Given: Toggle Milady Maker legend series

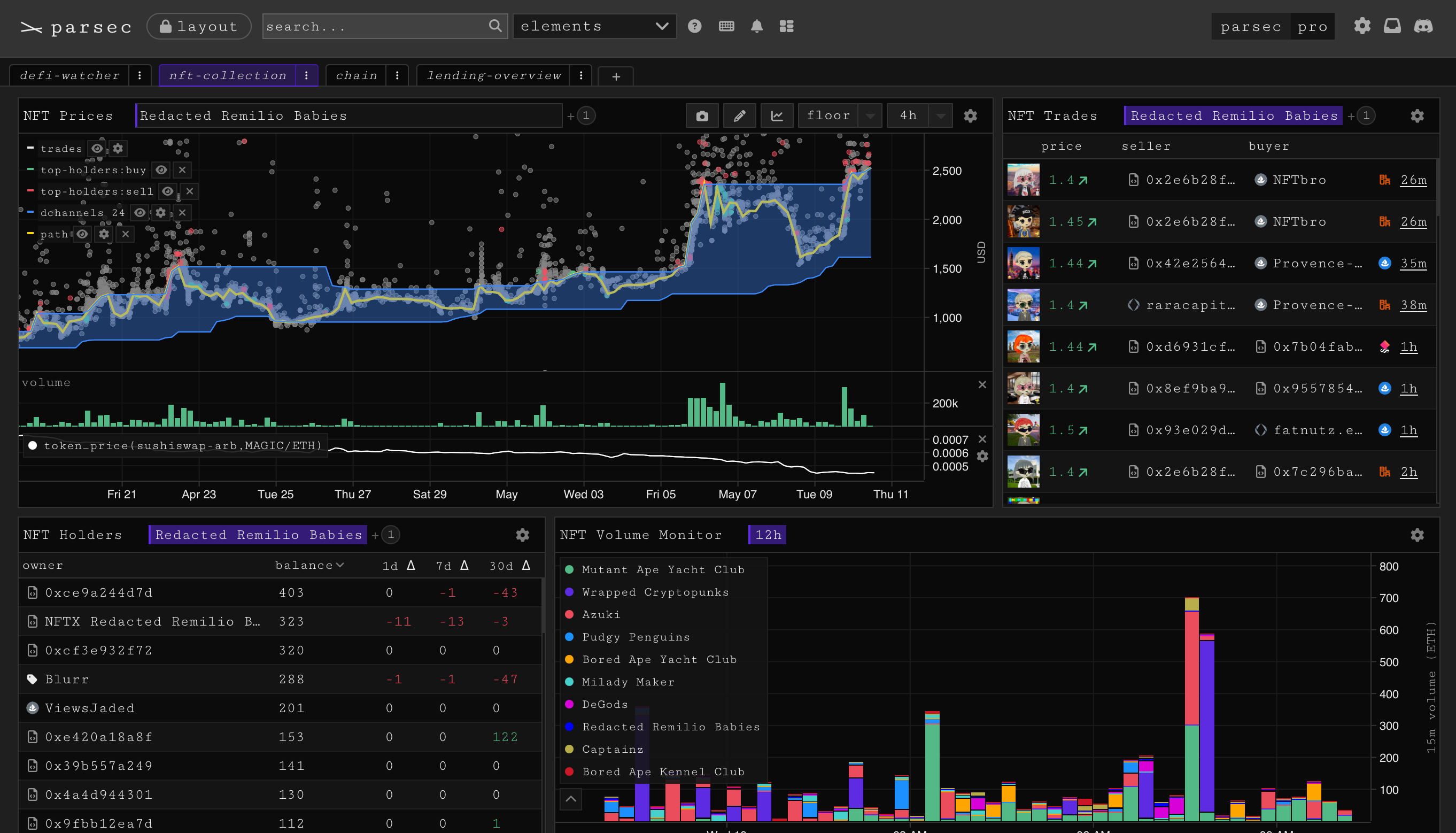Looking at the screenshot, I should [620, 682].
